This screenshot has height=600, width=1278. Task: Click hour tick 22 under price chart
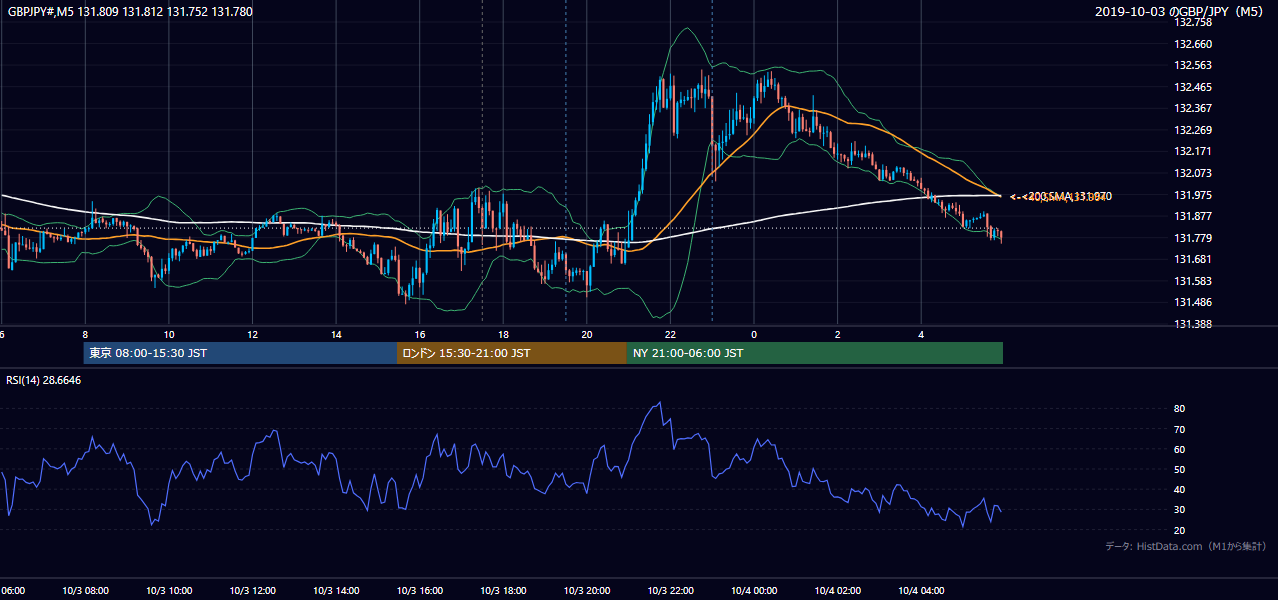point(670,335)
